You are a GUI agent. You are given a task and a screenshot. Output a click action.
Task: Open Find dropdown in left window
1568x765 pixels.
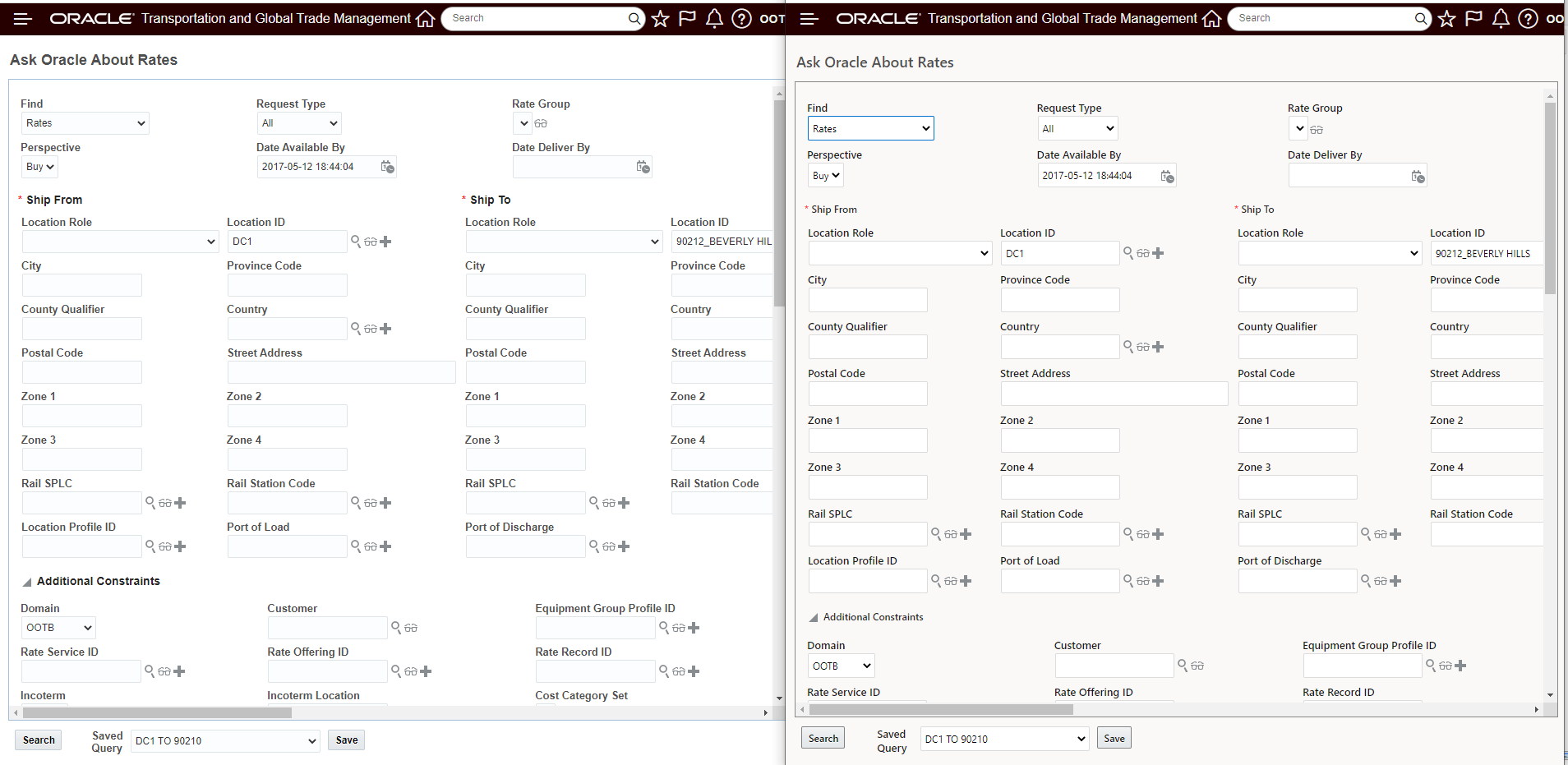(85, 123)
